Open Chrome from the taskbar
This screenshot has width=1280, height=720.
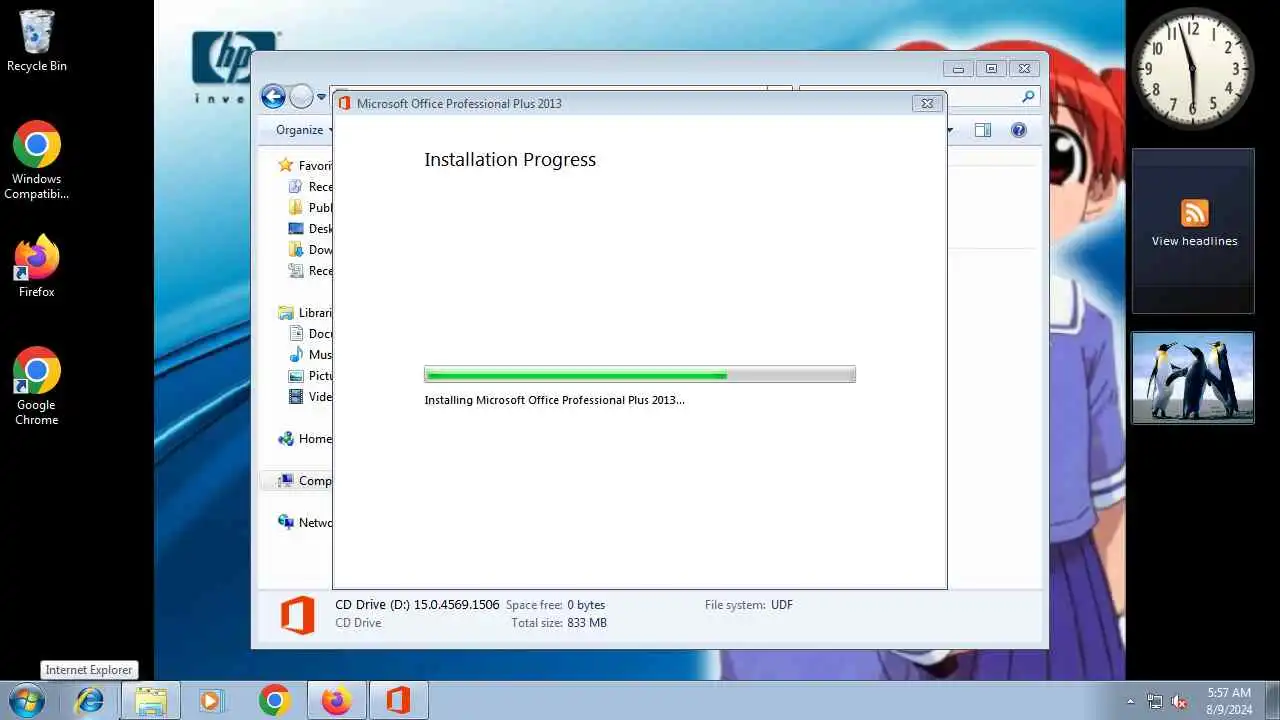click(x=274, y=700)
